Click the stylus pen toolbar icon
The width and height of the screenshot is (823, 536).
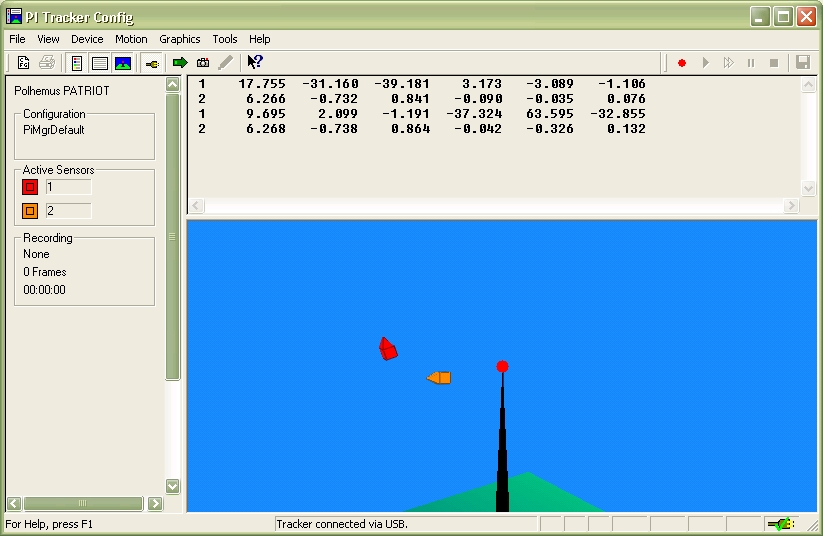(x=226, y=63)
